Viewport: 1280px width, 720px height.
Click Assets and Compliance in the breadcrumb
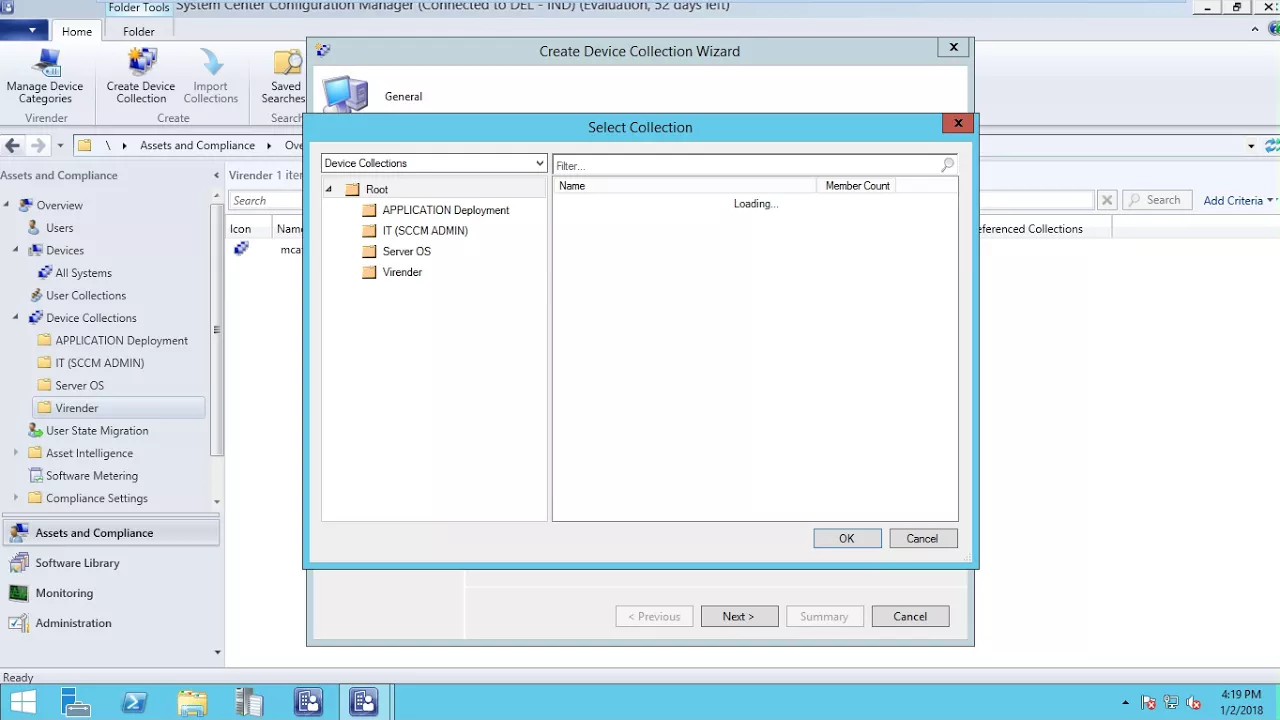coord(197,145)
